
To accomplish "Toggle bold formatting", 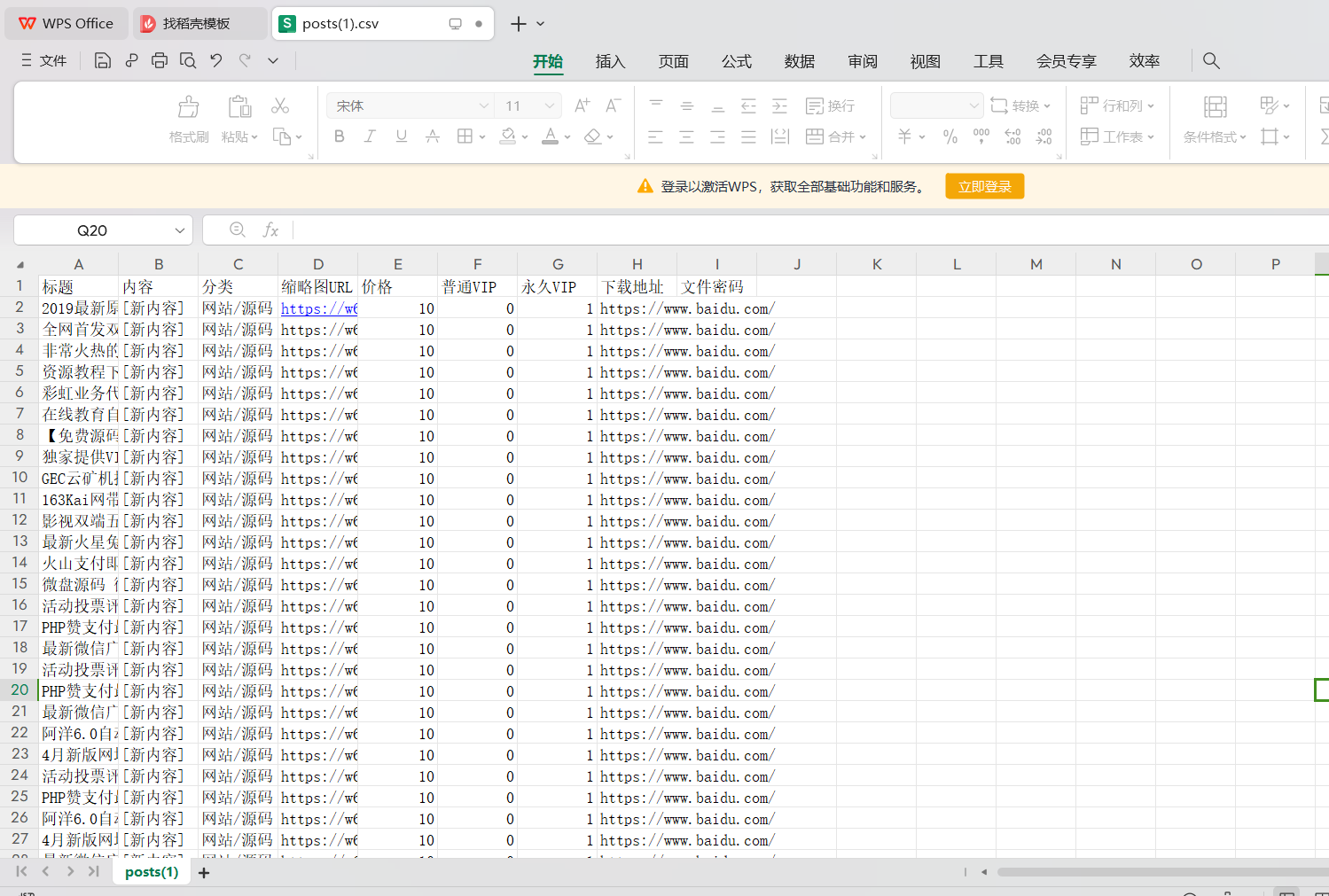I will coord(340,136).
